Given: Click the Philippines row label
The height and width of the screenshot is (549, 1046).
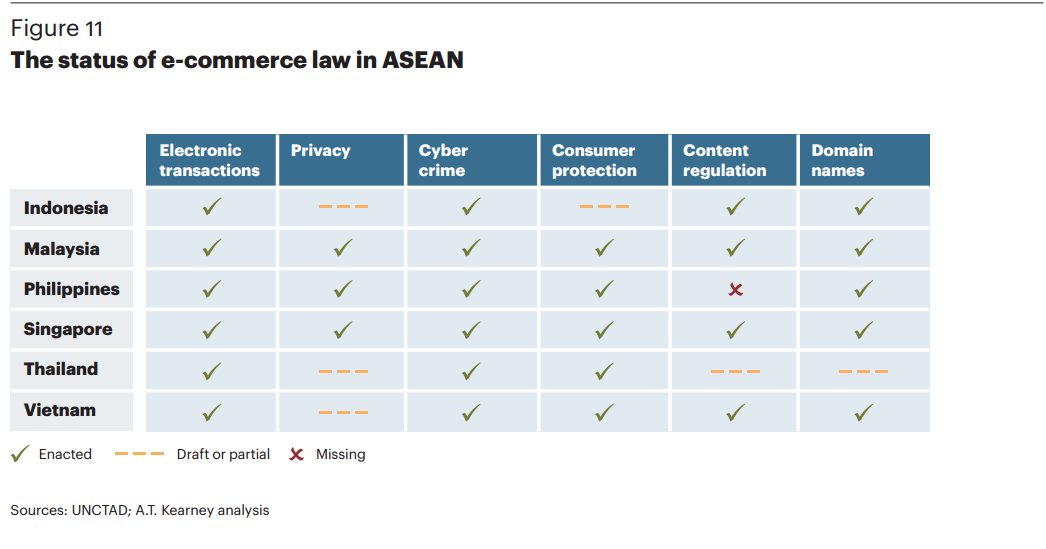Looking at the screenshot, I should (x=72, y=289).
